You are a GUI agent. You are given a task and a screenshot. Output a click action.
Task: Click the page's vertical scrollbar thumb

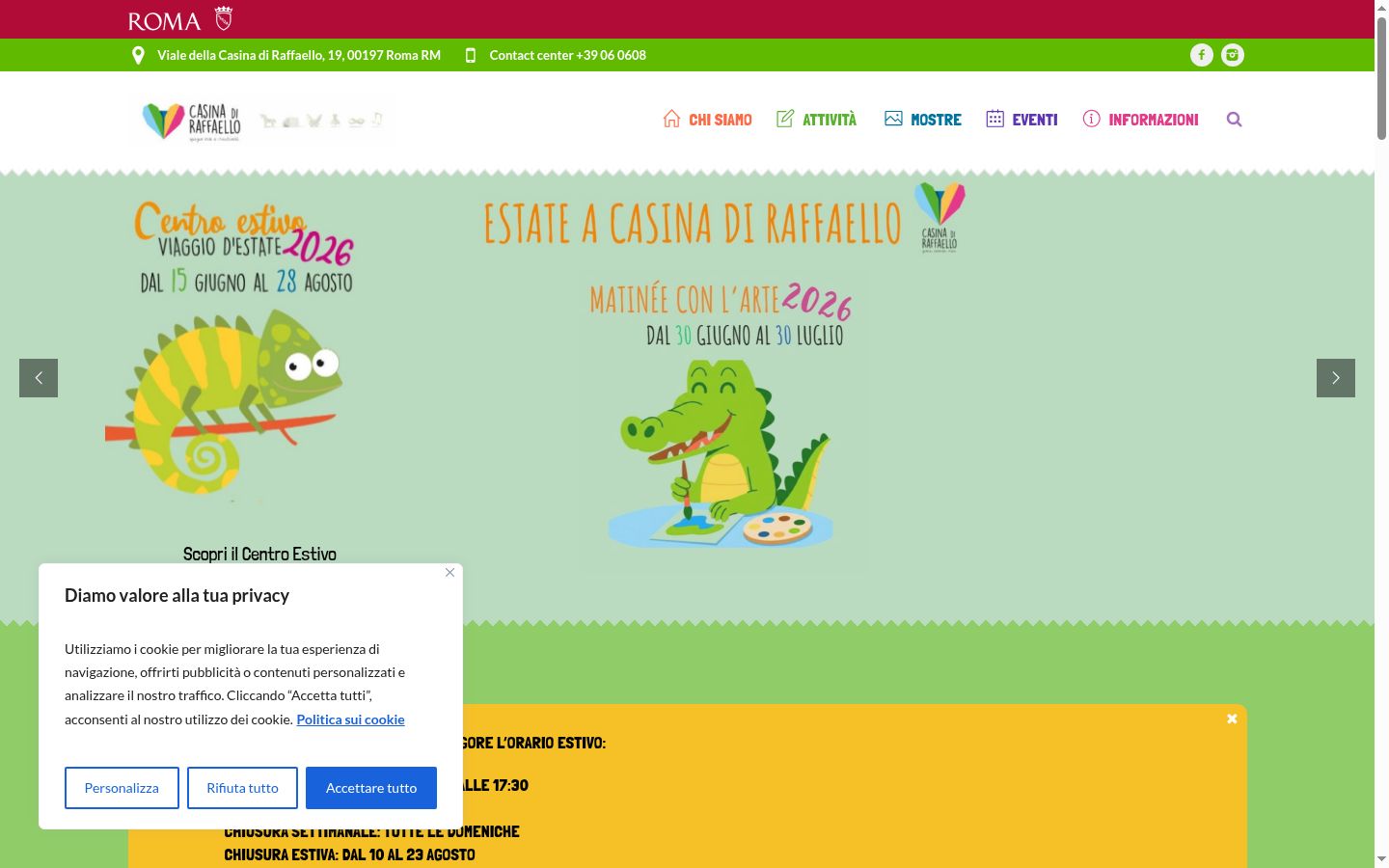[x=1381, y=77]
